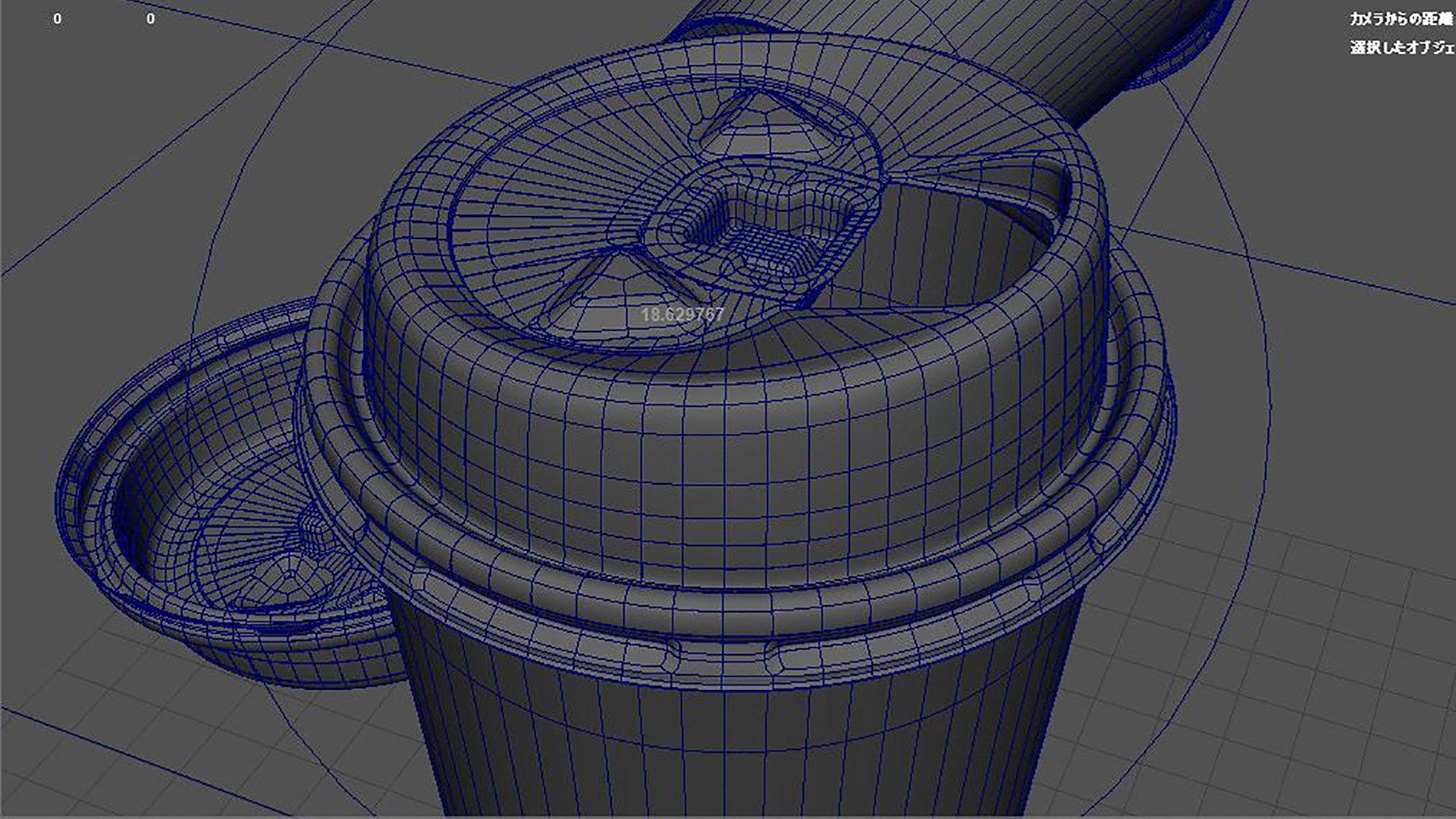Click the カメラからの距離 HUD label
The image size is (1456, 819).
point(1402,19)
